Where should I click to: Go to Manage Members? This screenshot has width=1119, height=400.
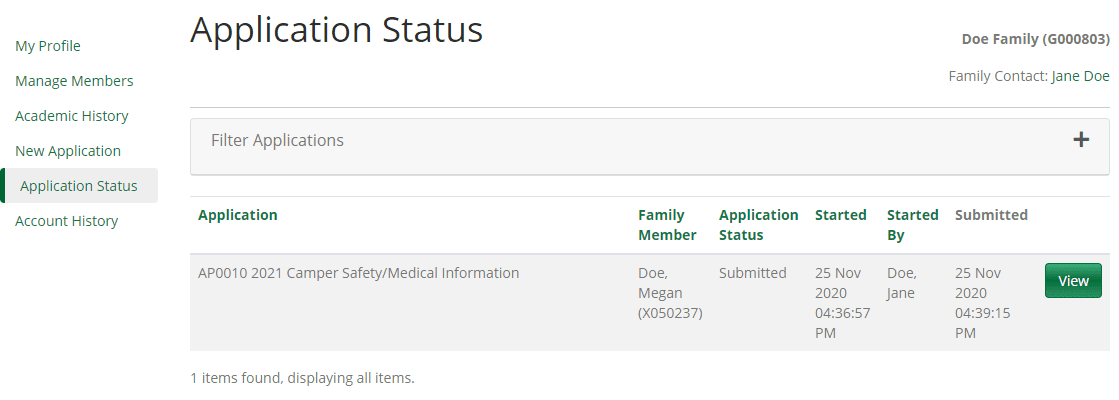74,81
